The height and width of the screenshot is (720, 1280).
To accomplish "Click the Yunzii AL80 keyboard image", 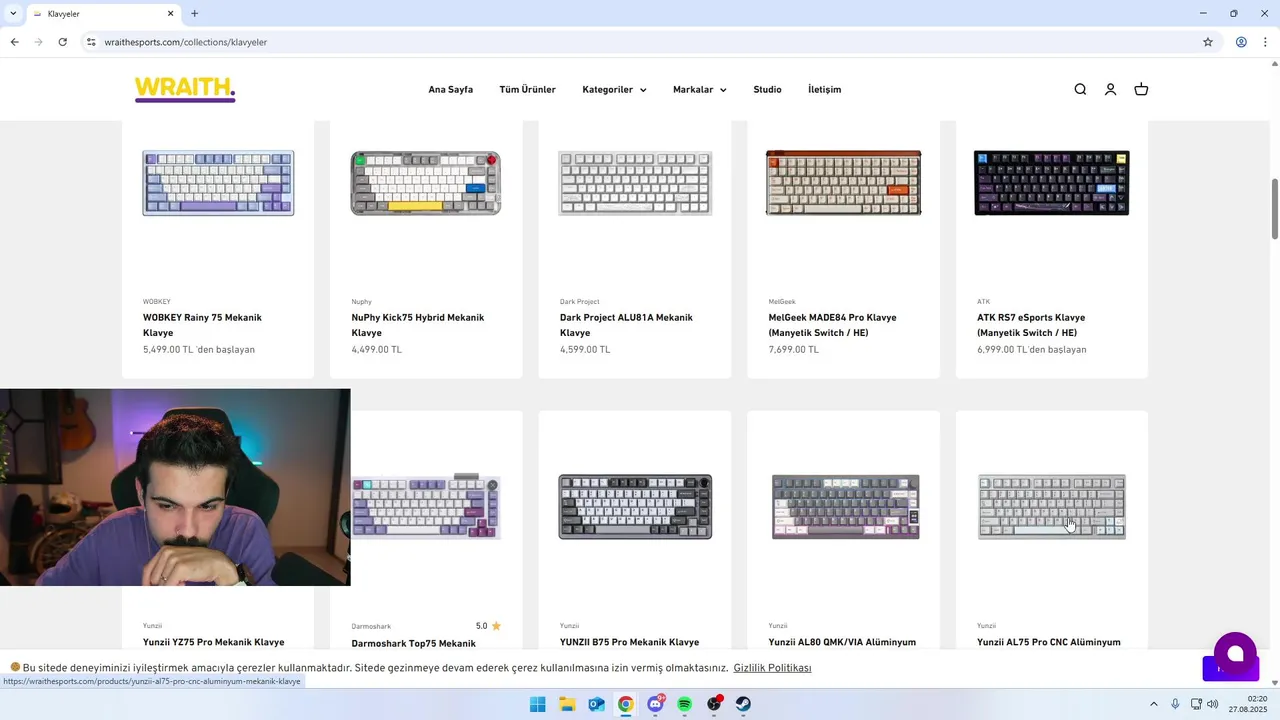I will pos(846,506).
